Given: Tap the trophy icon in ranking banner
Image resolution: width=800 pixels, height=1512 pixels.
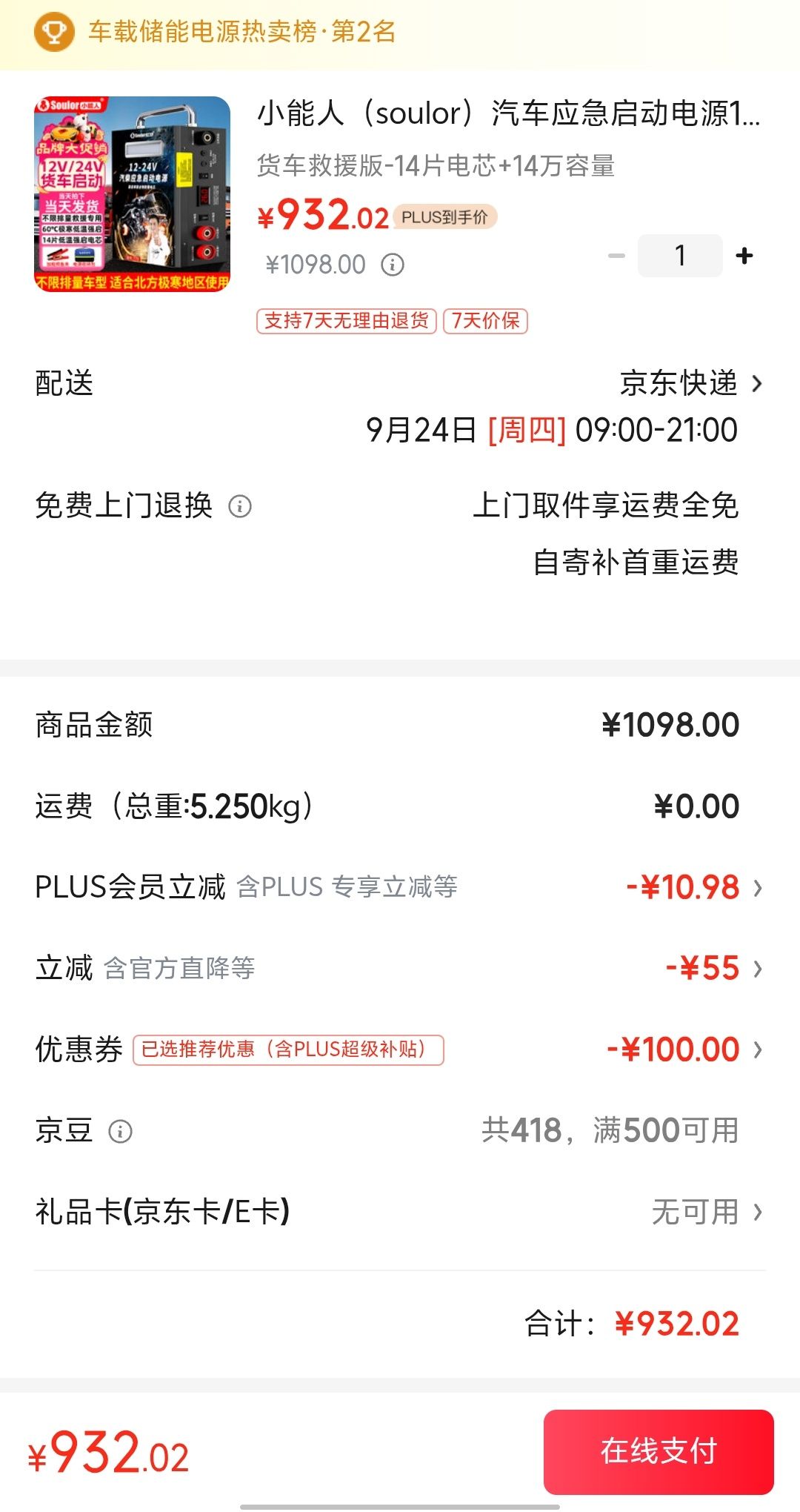Looking at the screenshot, I should 54,32.
